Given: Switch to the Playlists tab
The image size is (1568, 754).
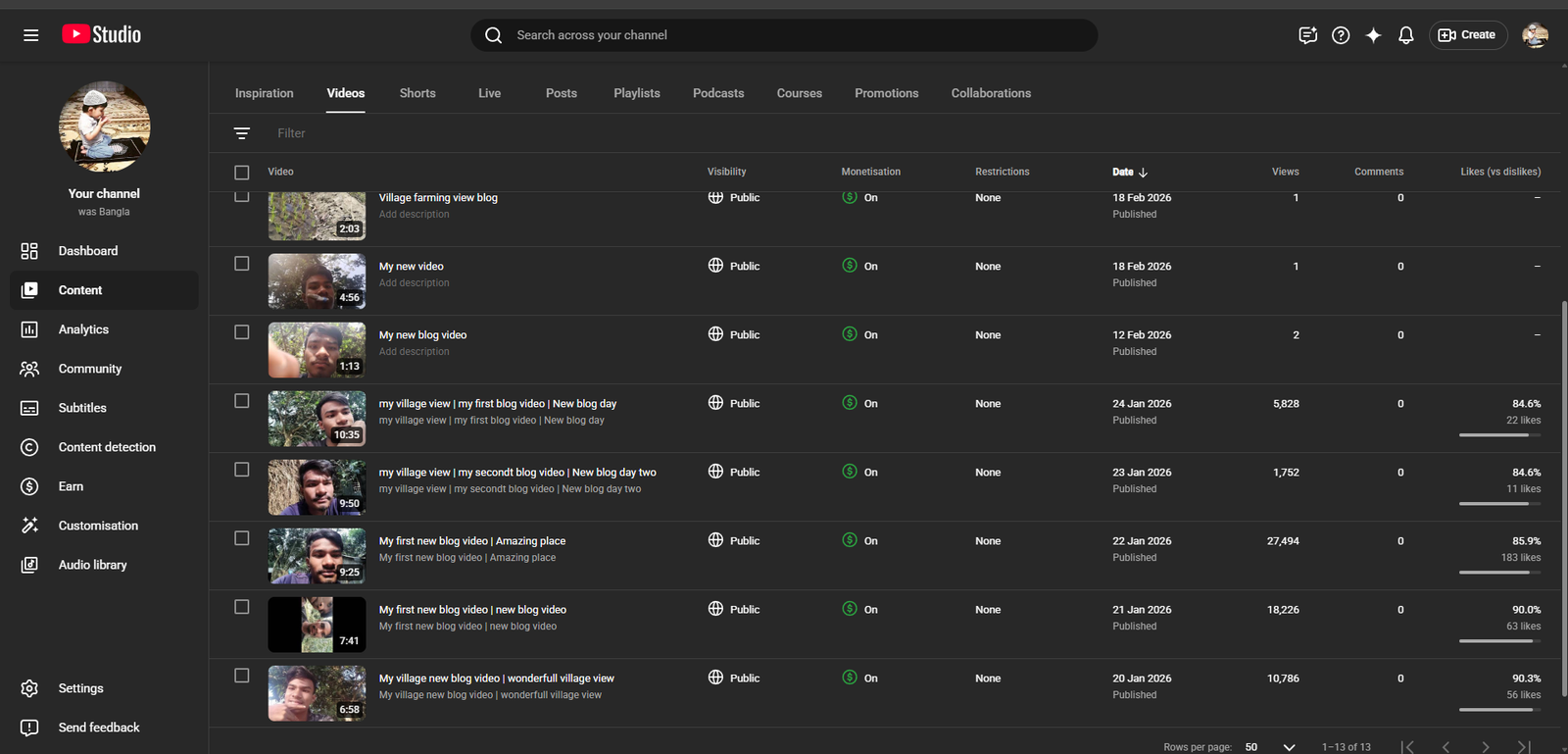Looking at the screenshot, I should (636, 93).
